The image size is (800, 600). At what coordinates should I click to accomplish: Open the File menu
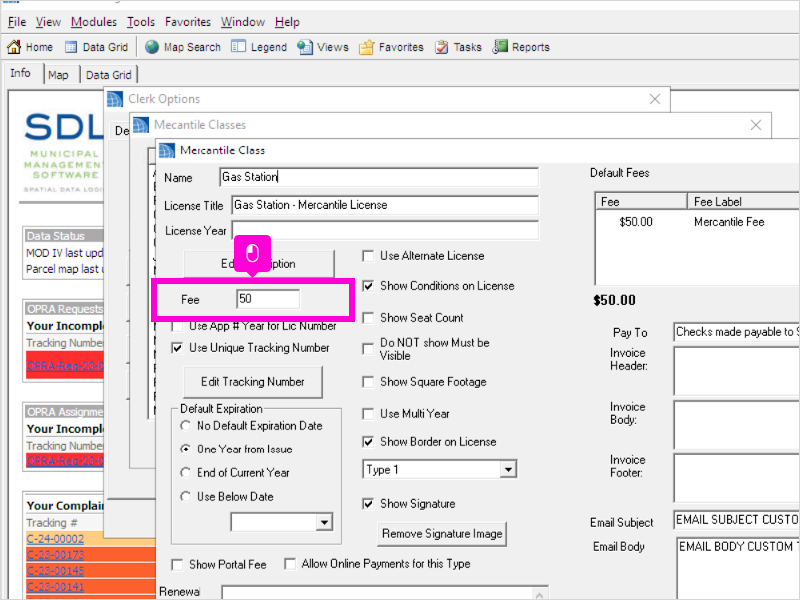(x=17, y=22)
